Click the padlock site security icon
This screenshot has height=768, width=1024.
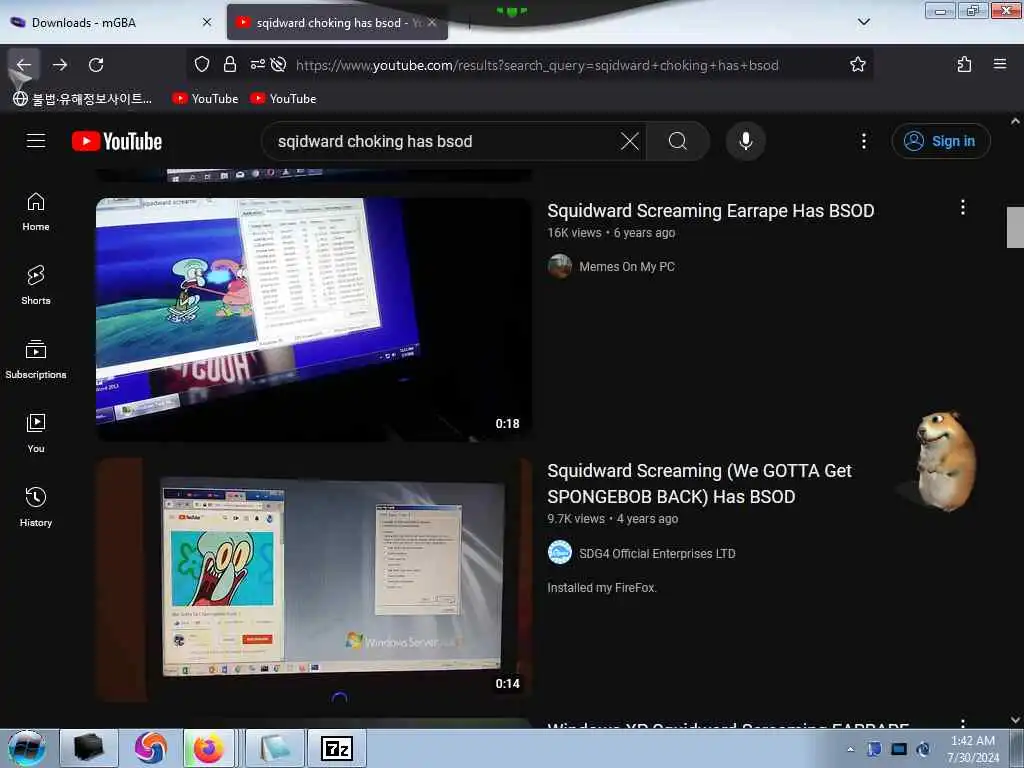[230, 64]
